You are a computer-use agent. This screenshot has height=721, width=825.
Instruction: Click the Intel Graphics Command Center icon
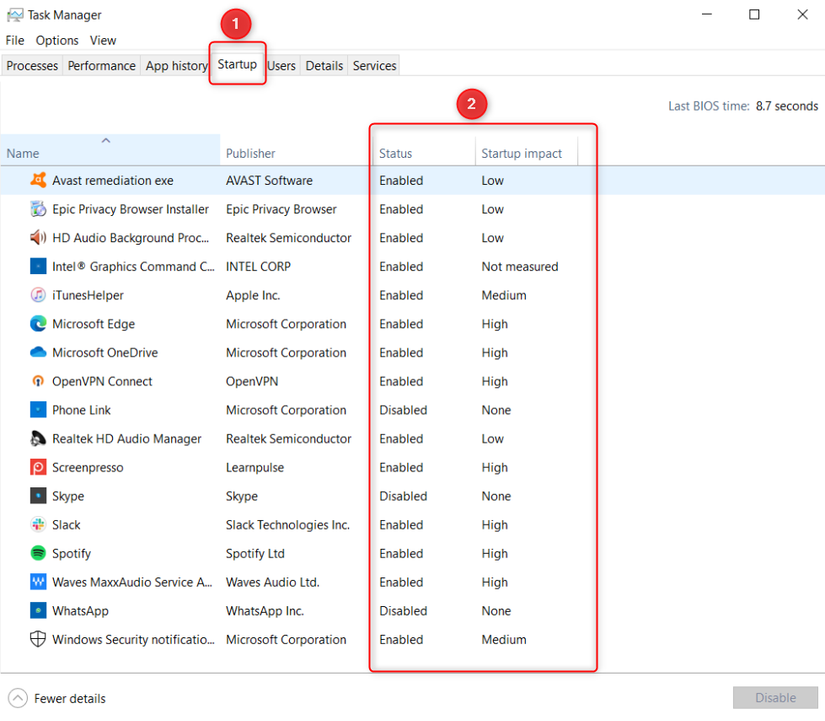pos(38,266)
